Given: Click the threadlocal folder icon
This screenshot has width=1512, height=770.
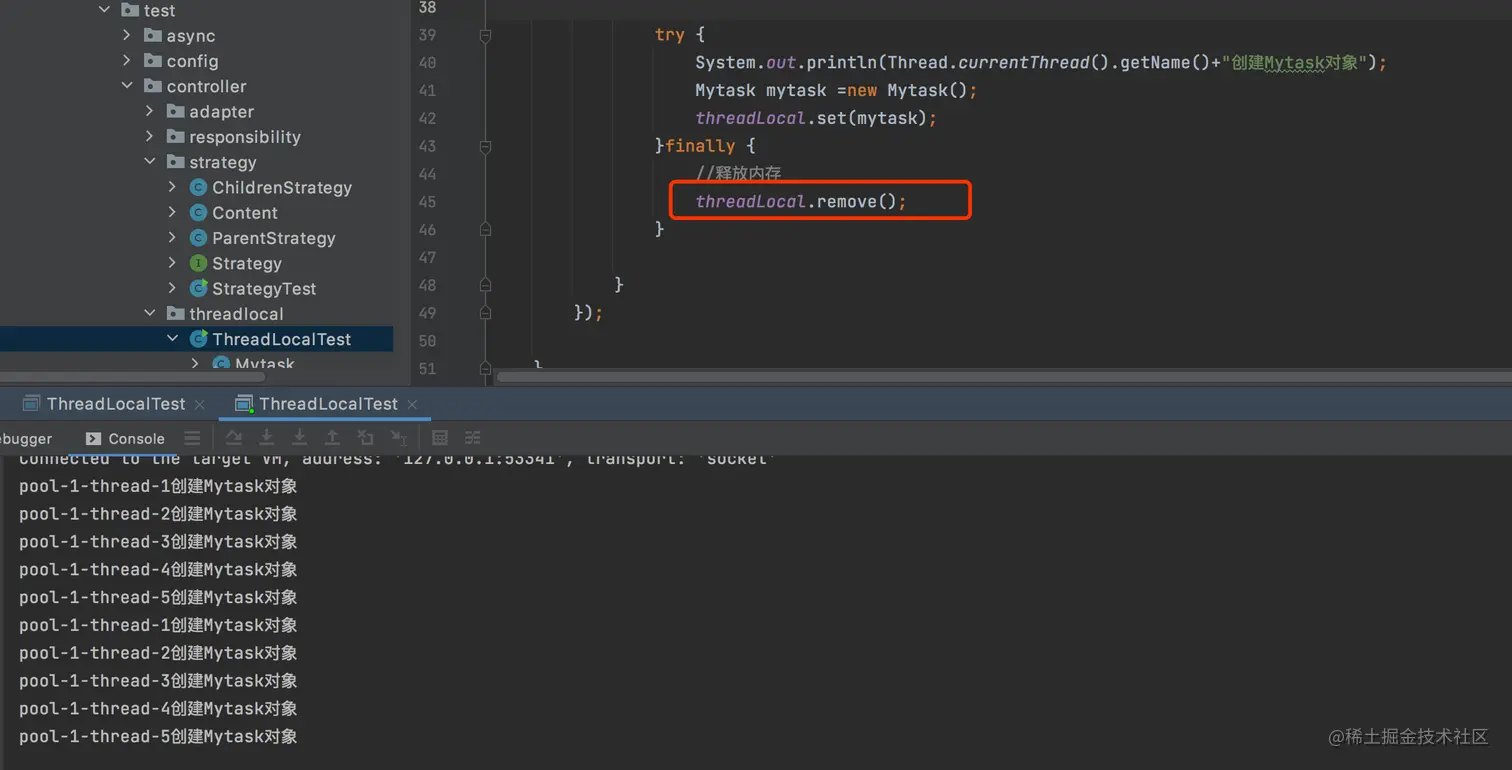Looking at the screenshot, I should [175, 314].
